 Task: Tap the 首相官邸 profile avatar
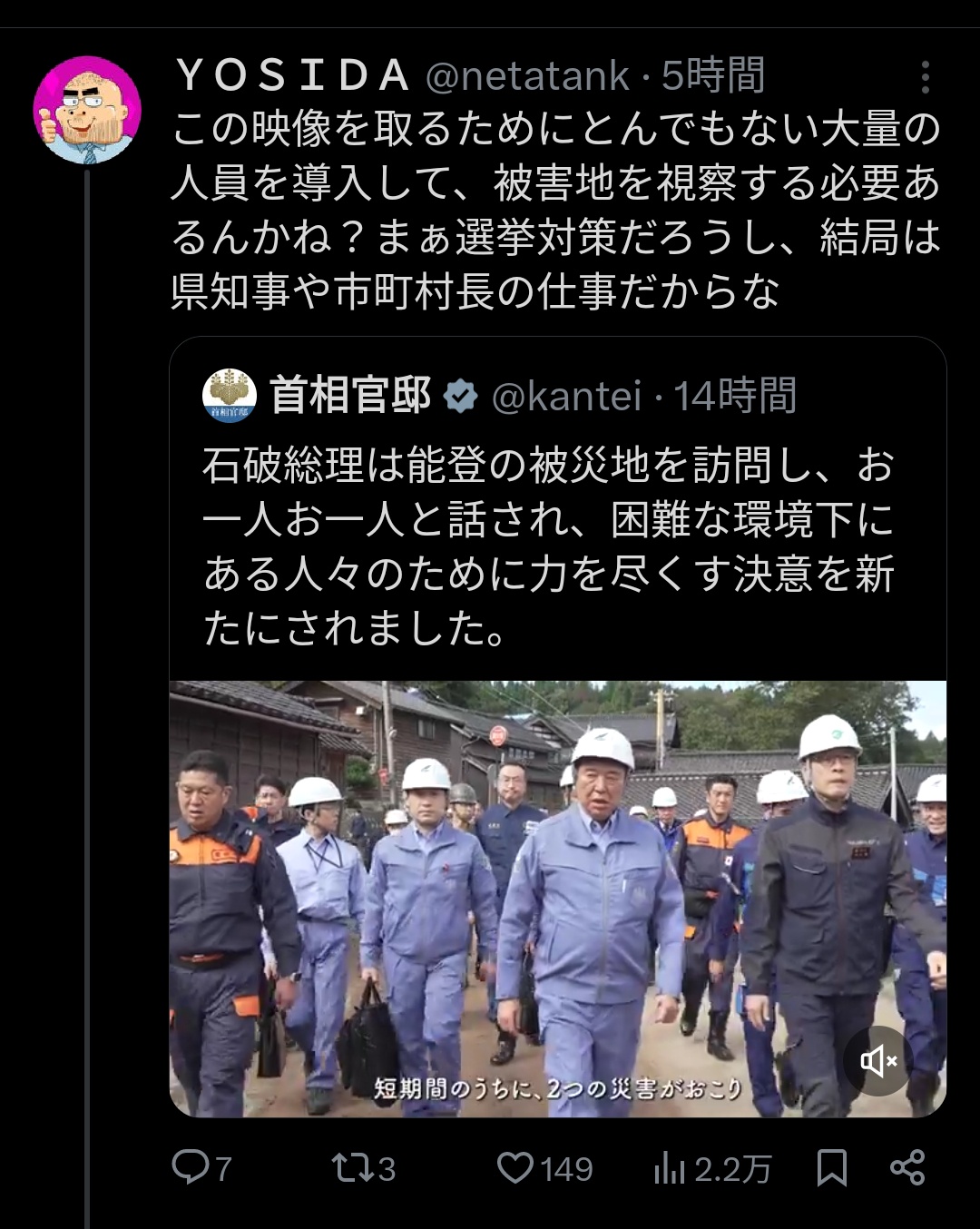[230, 396]
